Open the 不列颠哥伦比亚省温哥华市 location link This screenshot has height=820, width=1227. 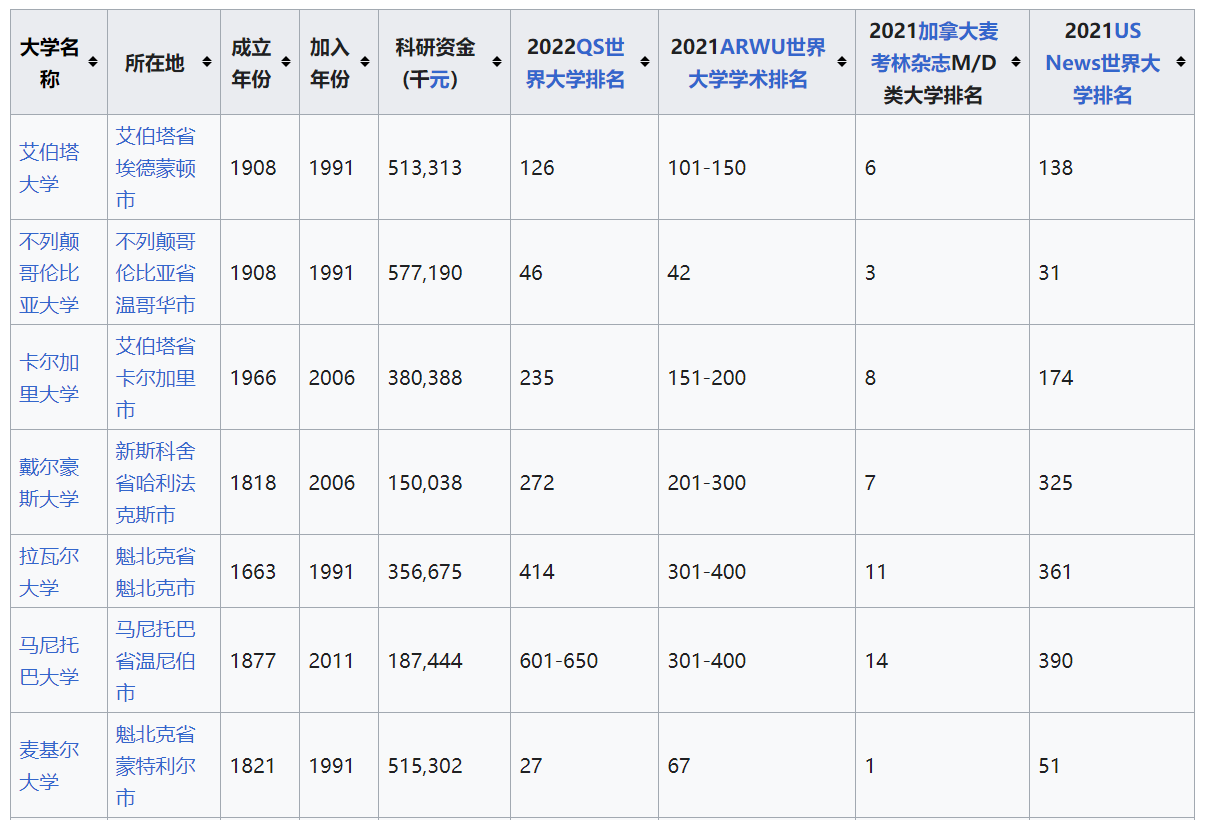pyautogui.click(x=155, y=273)
